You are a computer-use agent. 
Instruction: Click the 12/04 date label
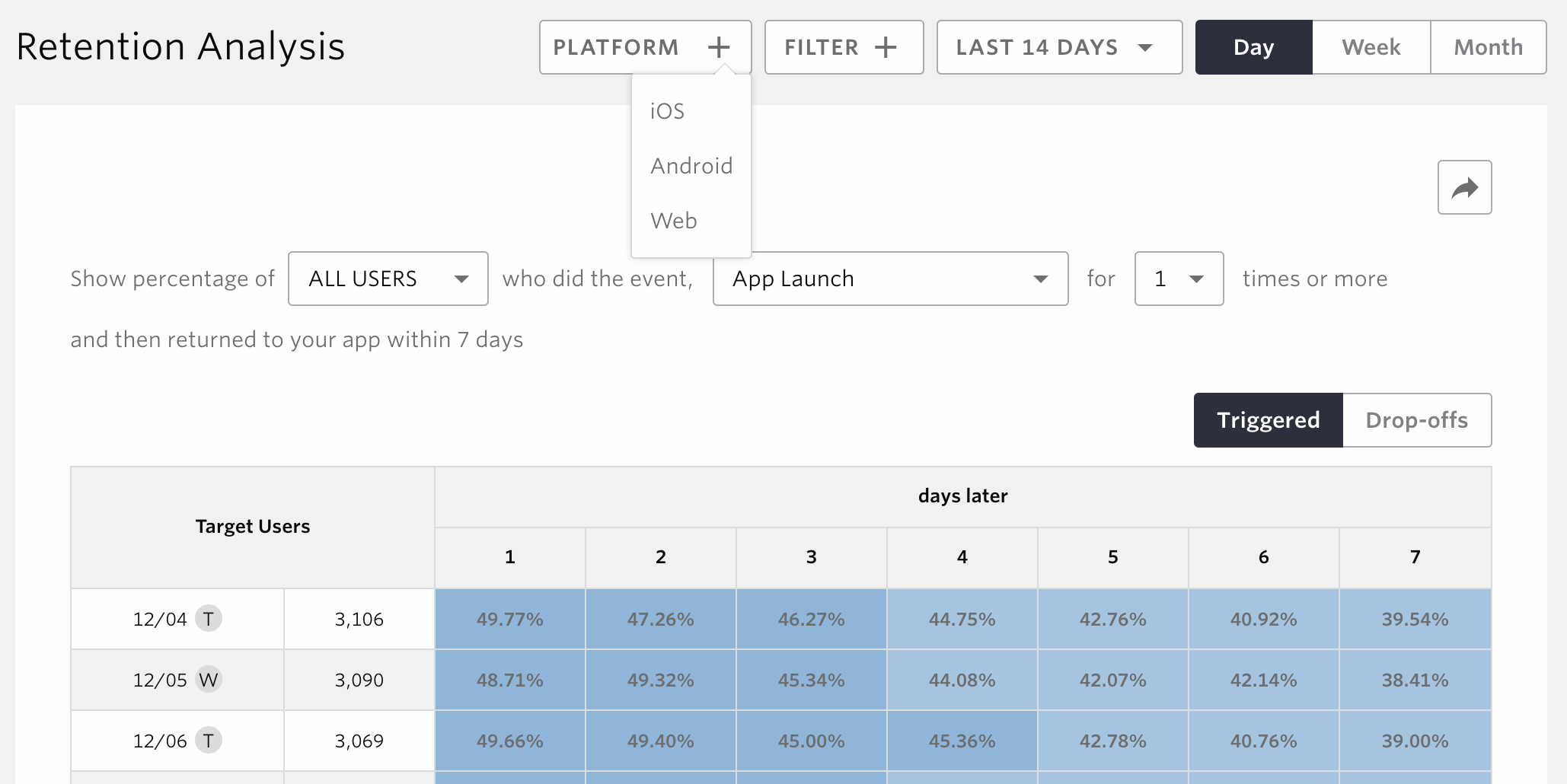(x=160, y=619)
